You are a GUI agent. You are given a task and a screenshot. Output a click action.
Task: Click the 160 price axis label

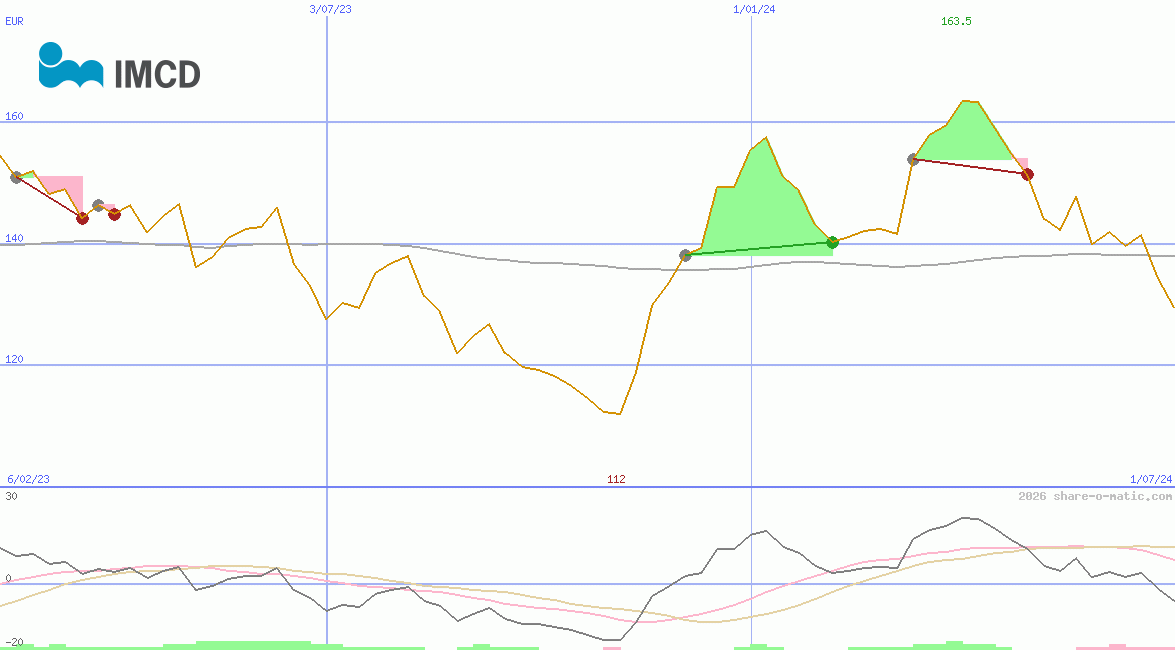click(14, 116)
